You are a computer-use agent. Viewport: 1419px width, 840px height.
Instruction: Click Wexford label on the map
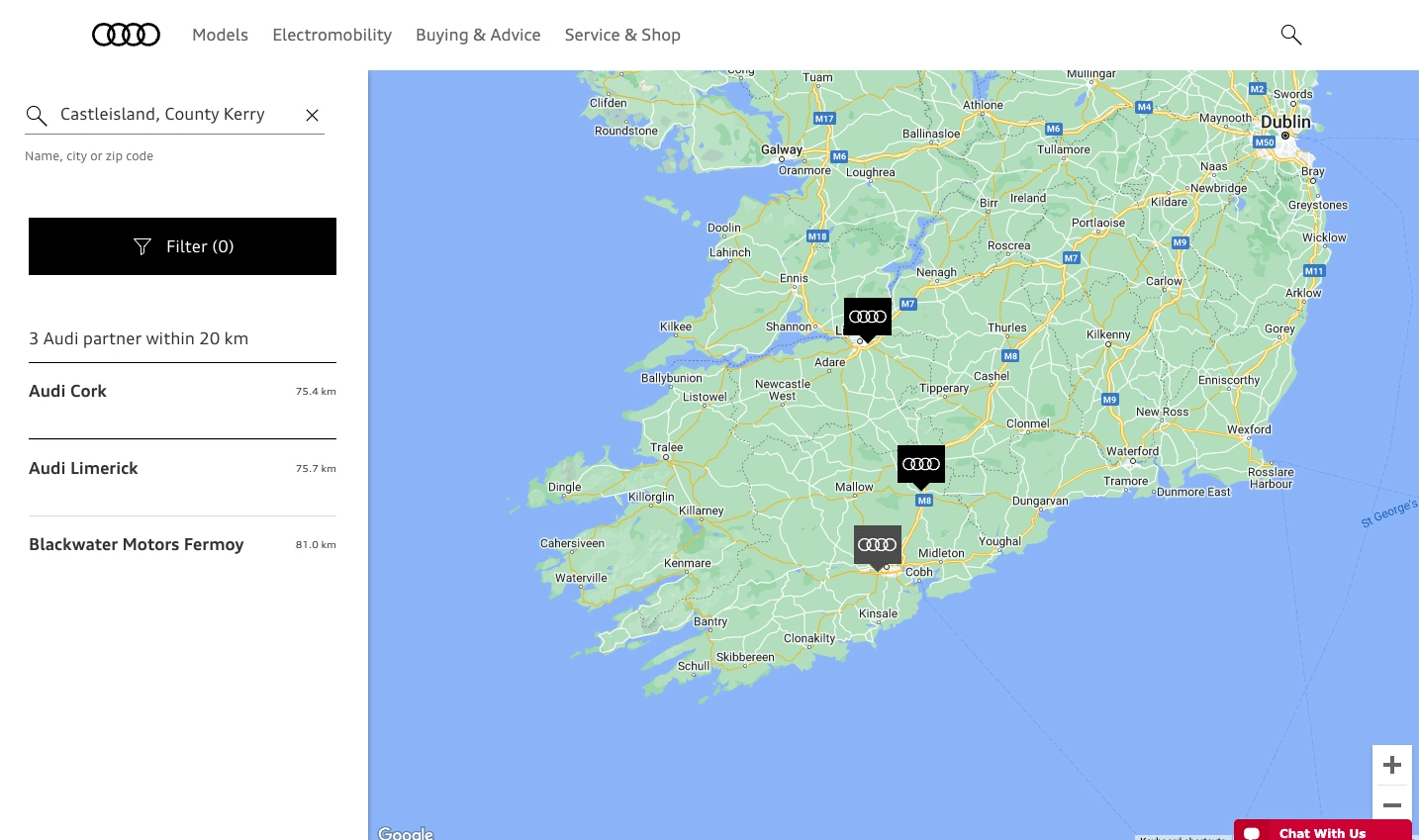(1249, 429)
